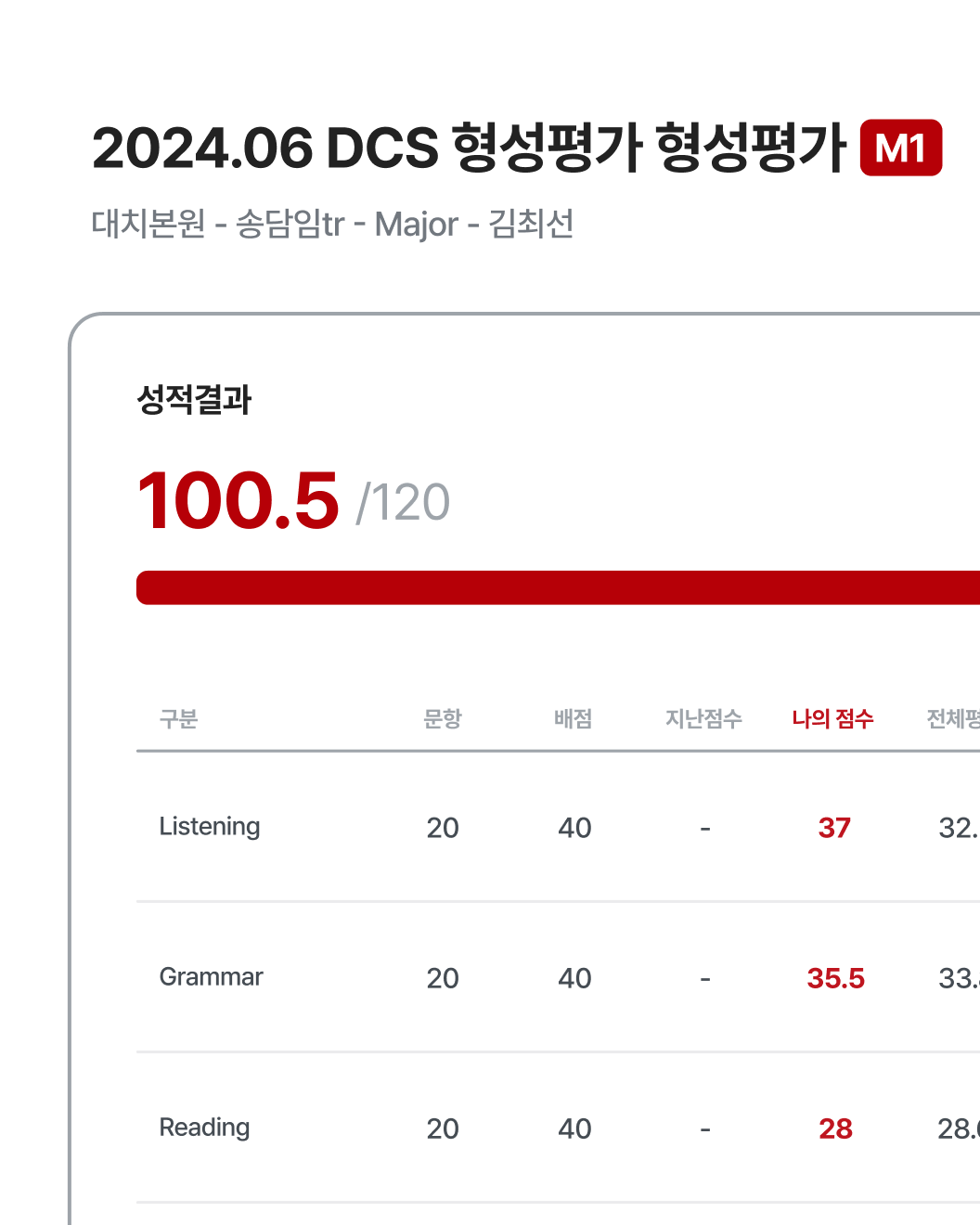Click the Reading score 28
This screenshot has height=1225, width=980.
[835, 1128]
